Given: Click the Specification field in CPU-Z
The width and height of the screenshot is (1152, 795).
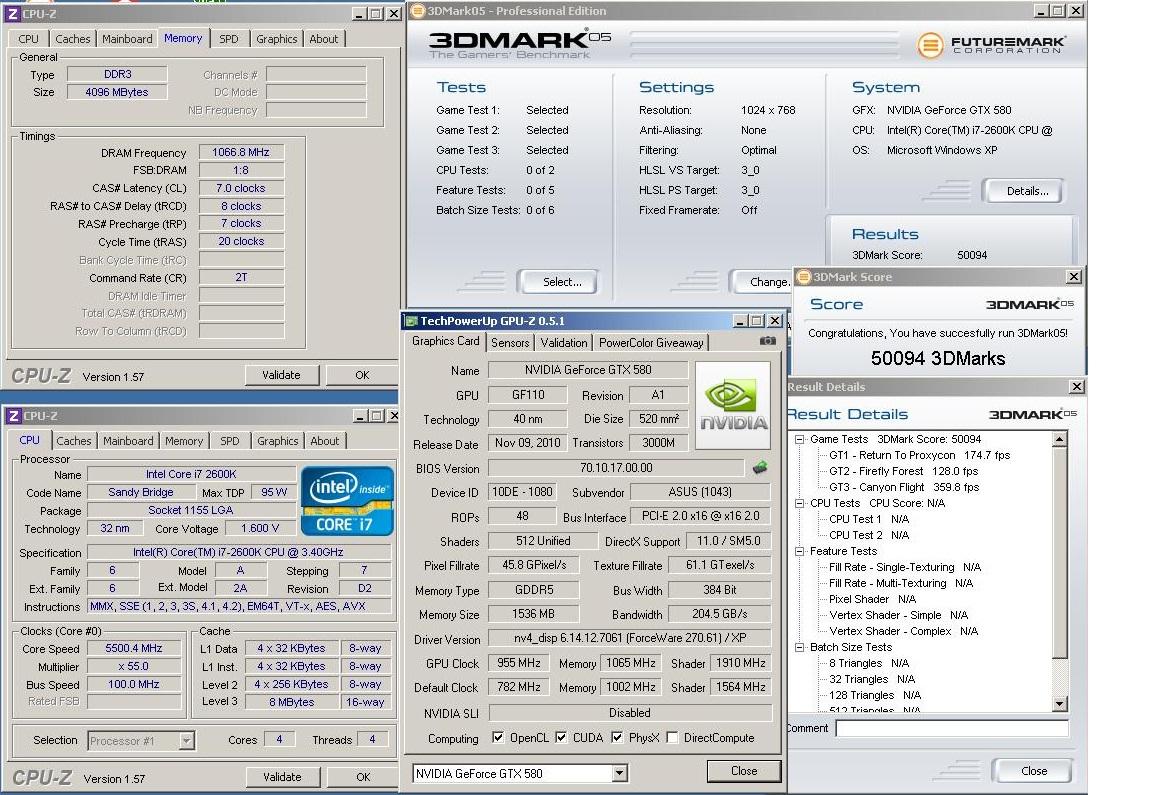Looking at the screenshot, I should [x=239, y=553].
